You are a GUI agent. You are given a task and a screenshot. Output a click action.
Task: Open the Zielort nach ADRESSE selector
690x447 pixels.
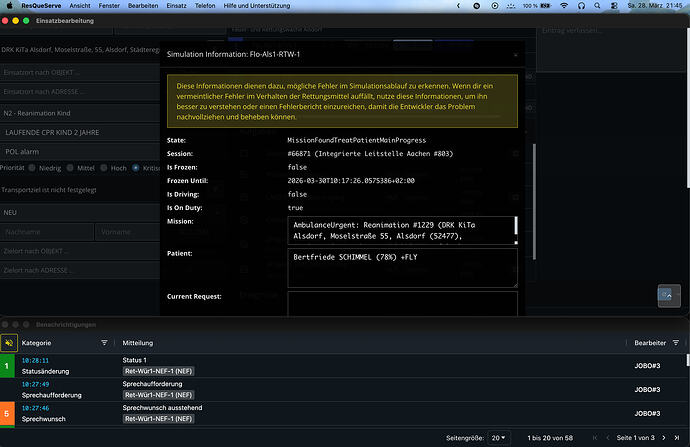pyautogui.click(x=80, y=270)
